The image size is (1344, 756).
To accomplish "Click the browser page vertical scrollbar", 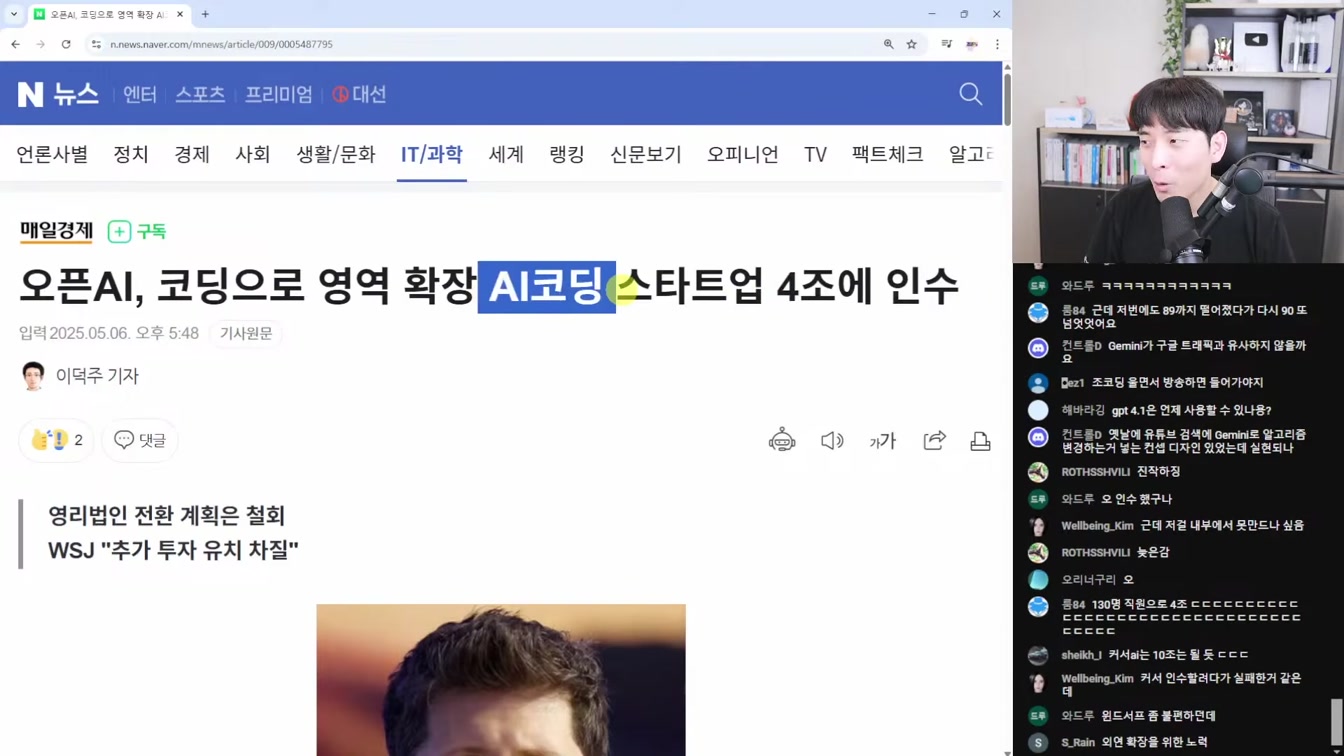I will [x=1007, y=98].
